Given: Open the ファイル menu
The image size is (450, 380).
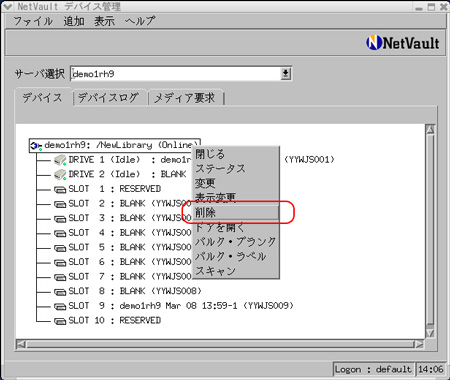Looking at the screenshot, I should click(33, 21).
